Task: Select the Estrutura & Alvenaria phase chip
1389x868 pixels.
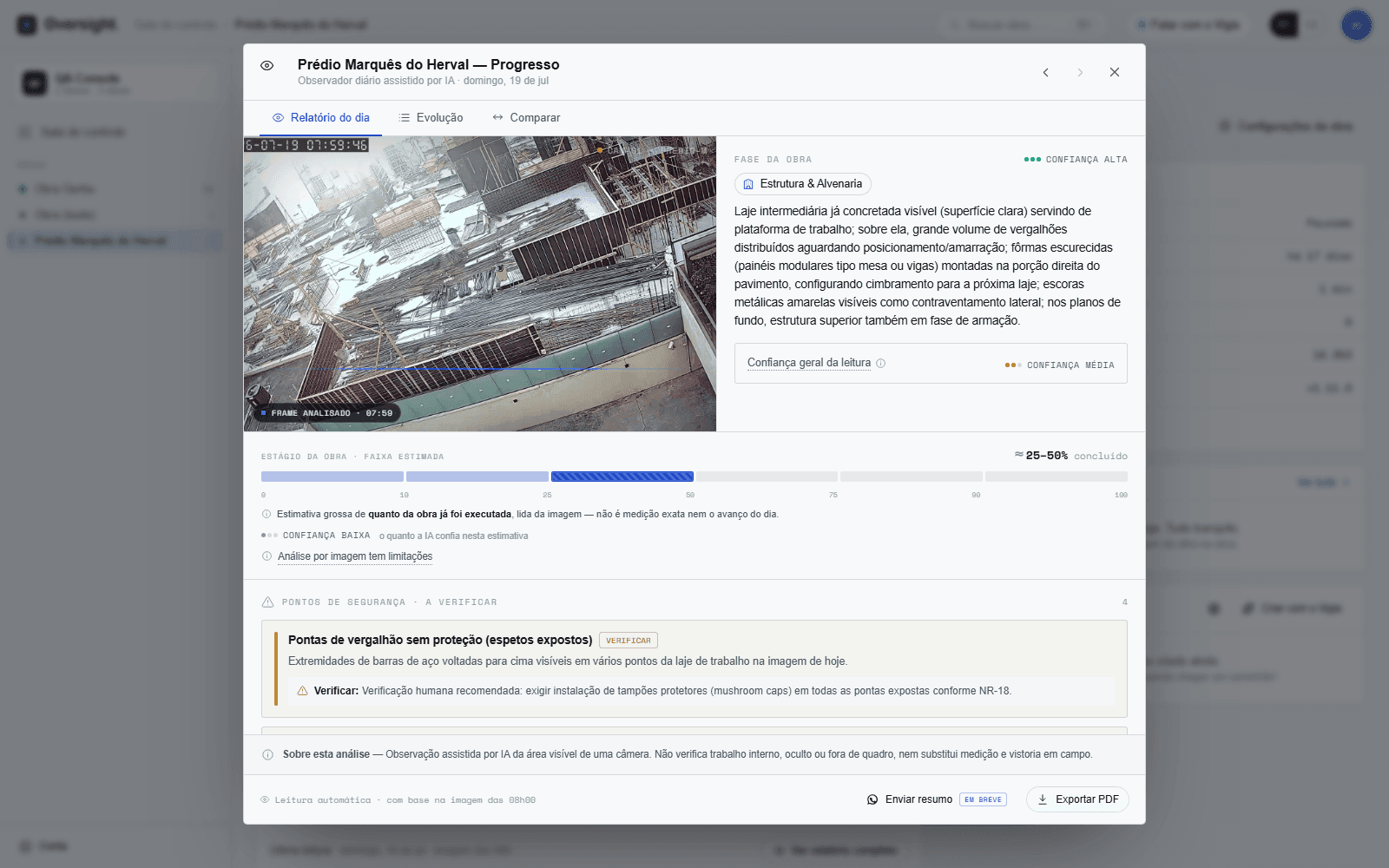Action: 803,184
